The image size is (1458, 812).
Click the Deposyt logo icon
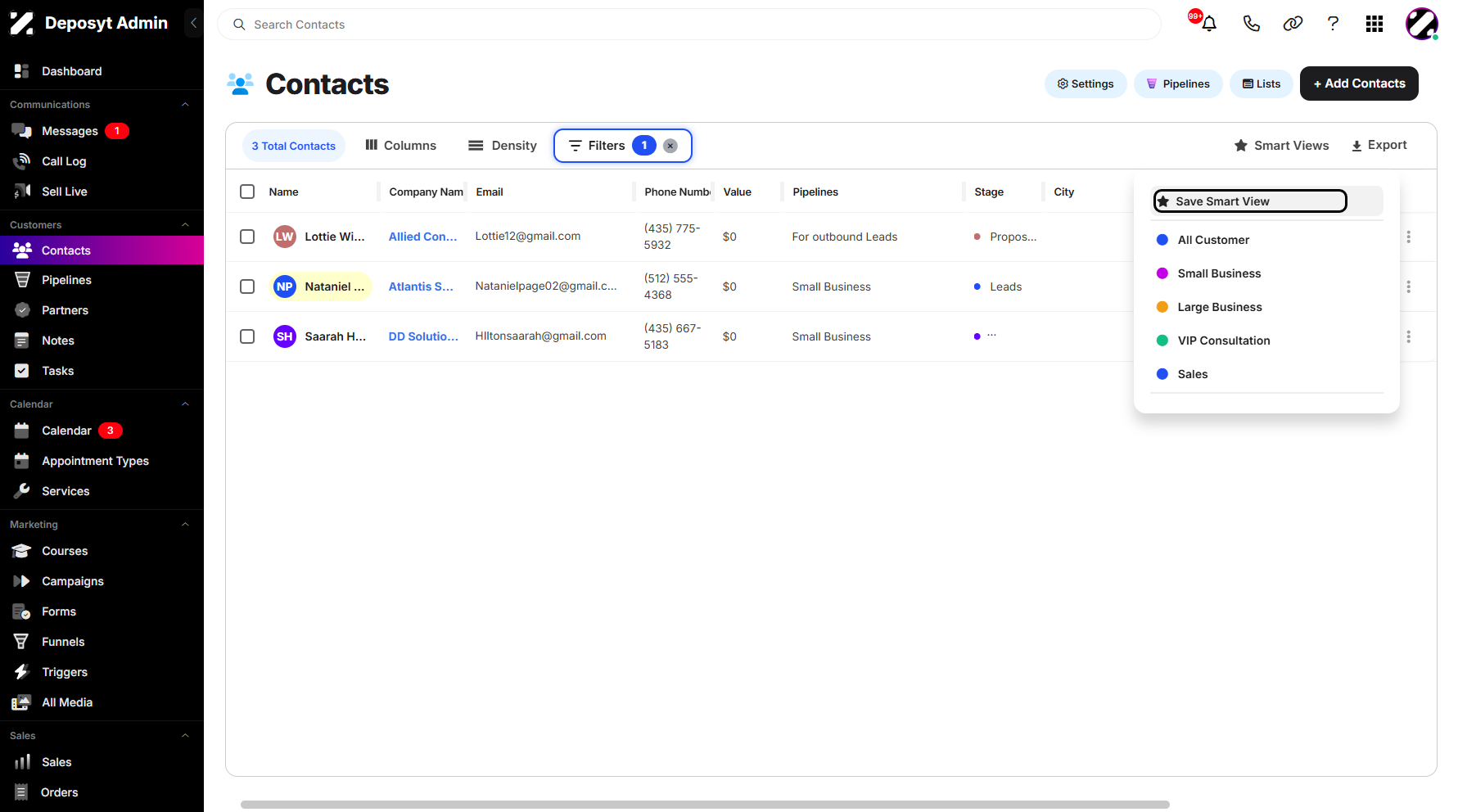coord(22,23)
